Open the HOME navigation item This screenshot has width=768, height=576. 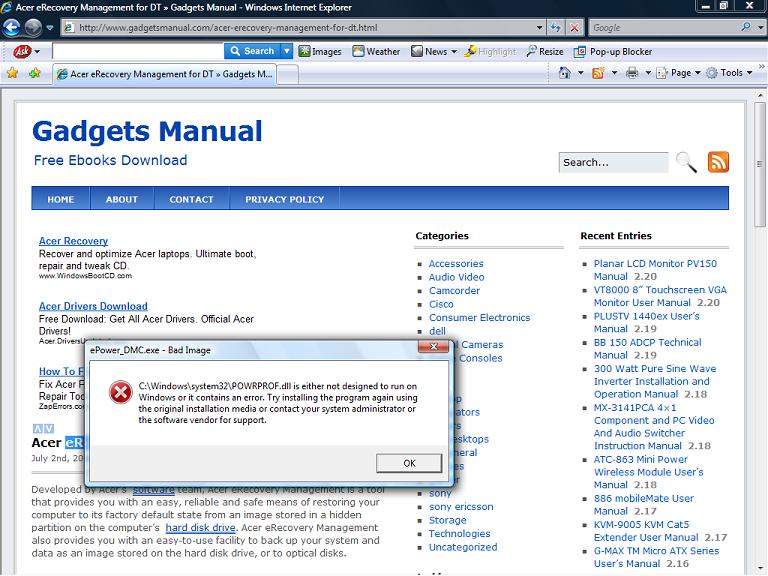point(61,199)
